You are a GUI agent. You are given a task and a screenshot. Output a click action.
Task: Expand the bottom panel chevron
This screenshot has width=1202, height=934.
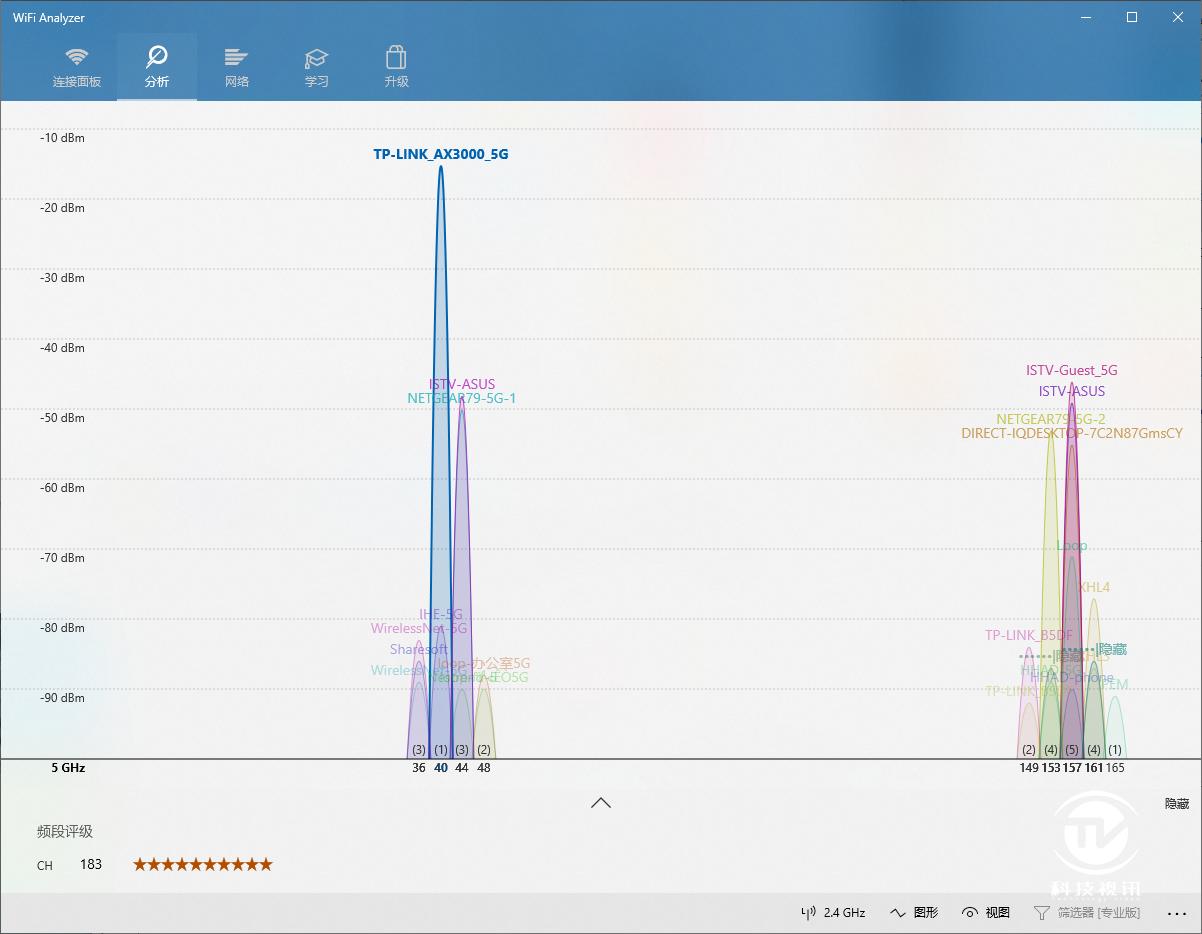pyautogui.click(x=601, y=802)
